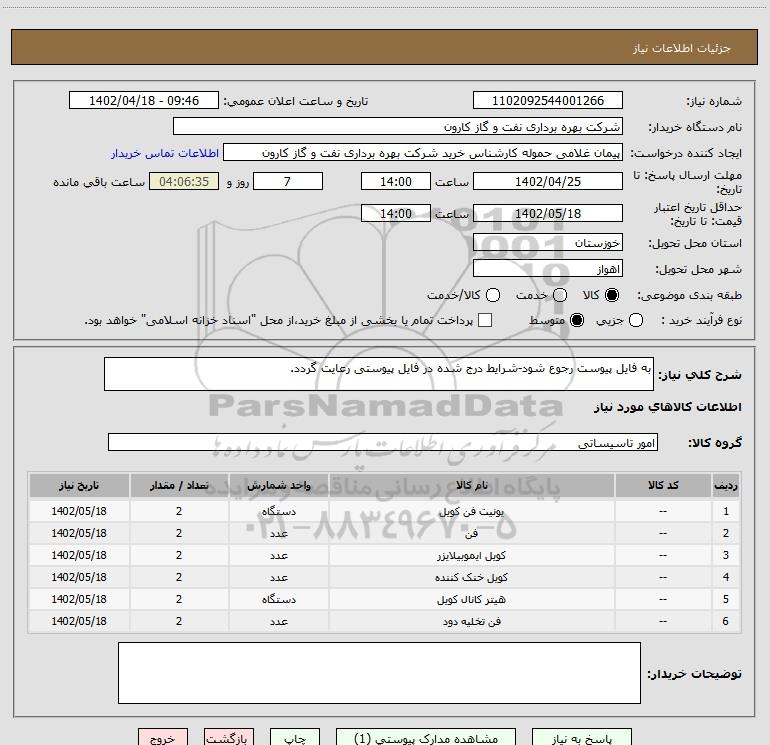Click the چاپ print button
This screenshot has height=745, width=770.
[295, 738]
